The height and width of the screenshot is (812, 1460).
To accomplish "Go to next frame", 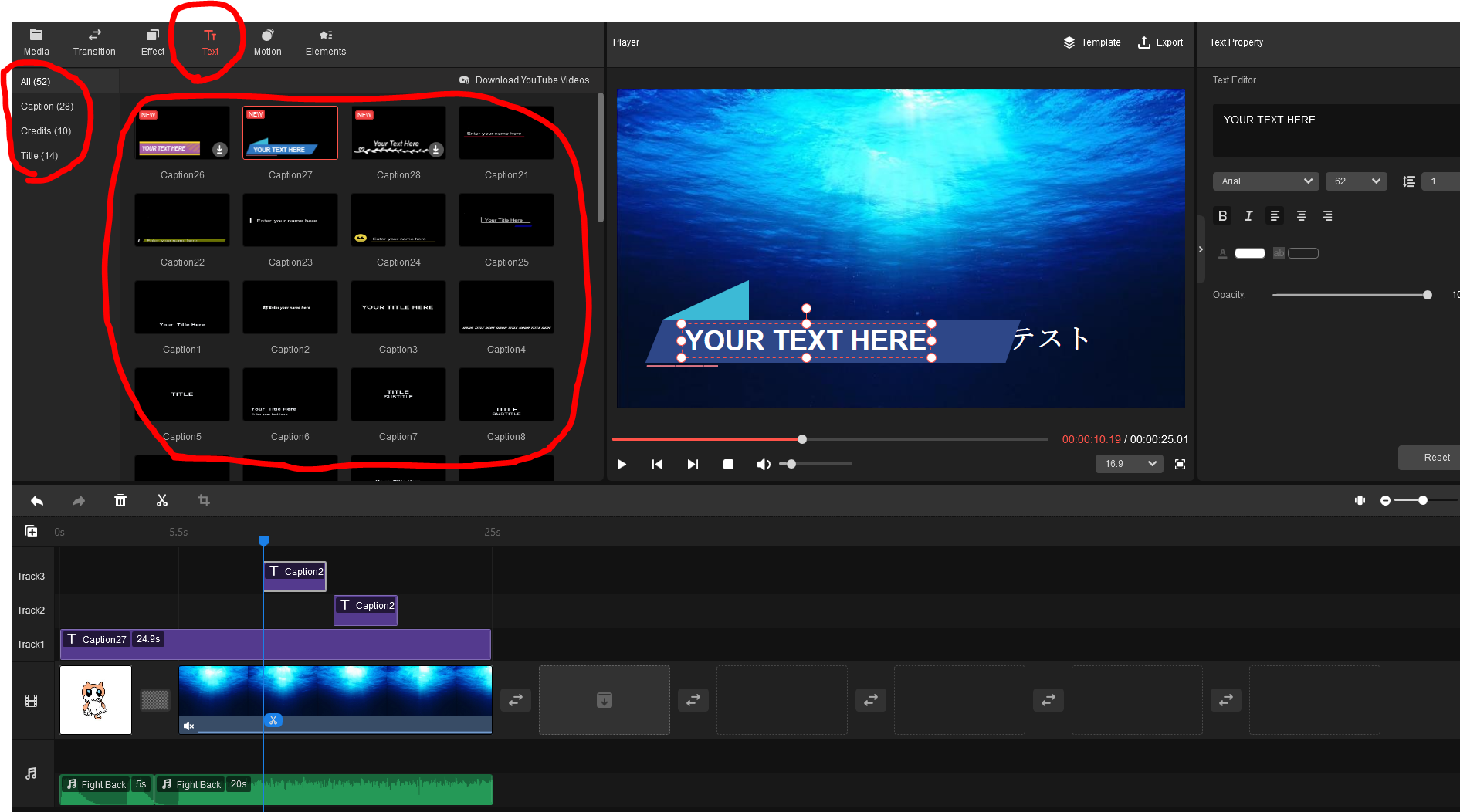I will point(693,464).
